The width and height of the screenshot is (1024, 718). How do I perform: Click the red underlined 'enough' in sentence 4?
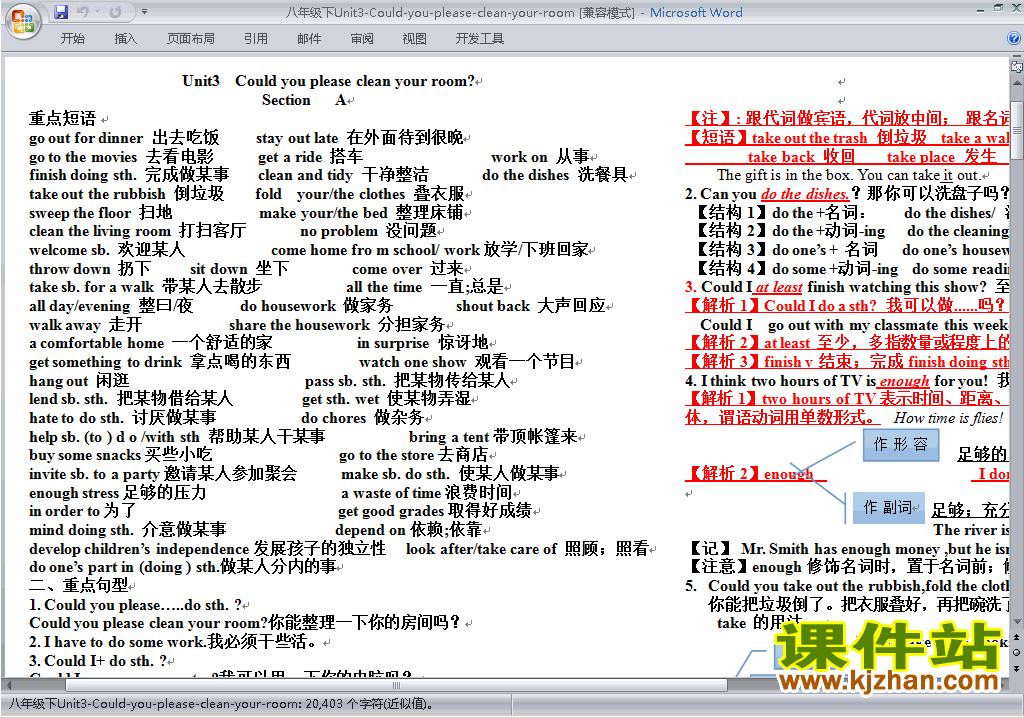tap(904, 381)
